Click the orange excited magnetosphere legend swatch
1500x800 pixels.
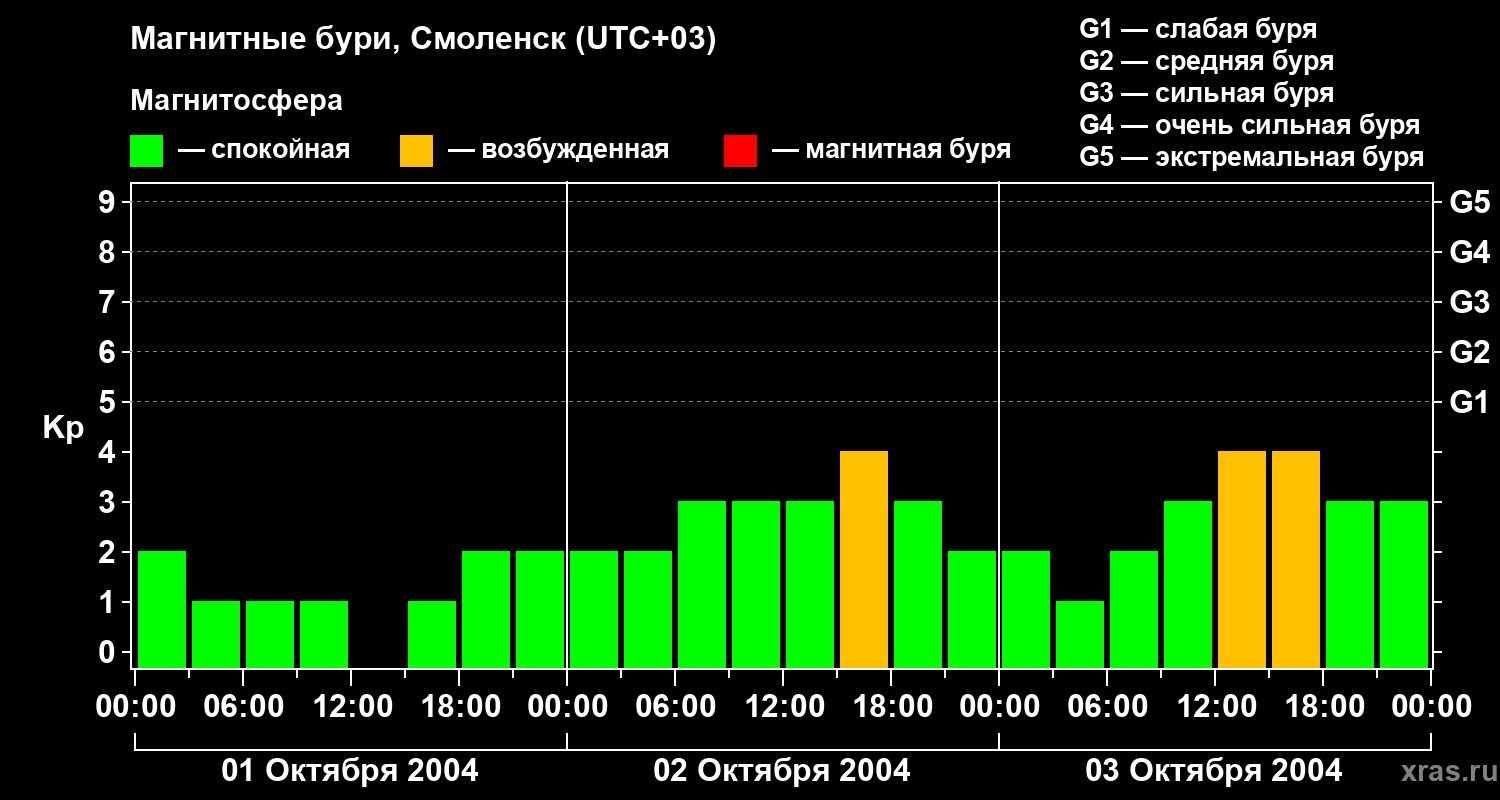pos(416,151)
